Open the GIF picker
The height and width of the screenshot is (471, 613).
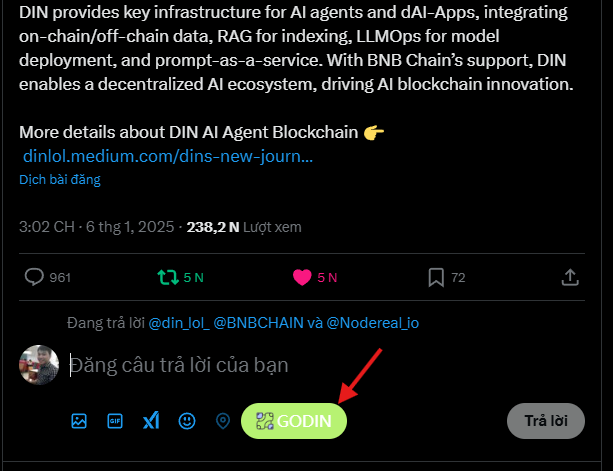click(x=115, y=421)
